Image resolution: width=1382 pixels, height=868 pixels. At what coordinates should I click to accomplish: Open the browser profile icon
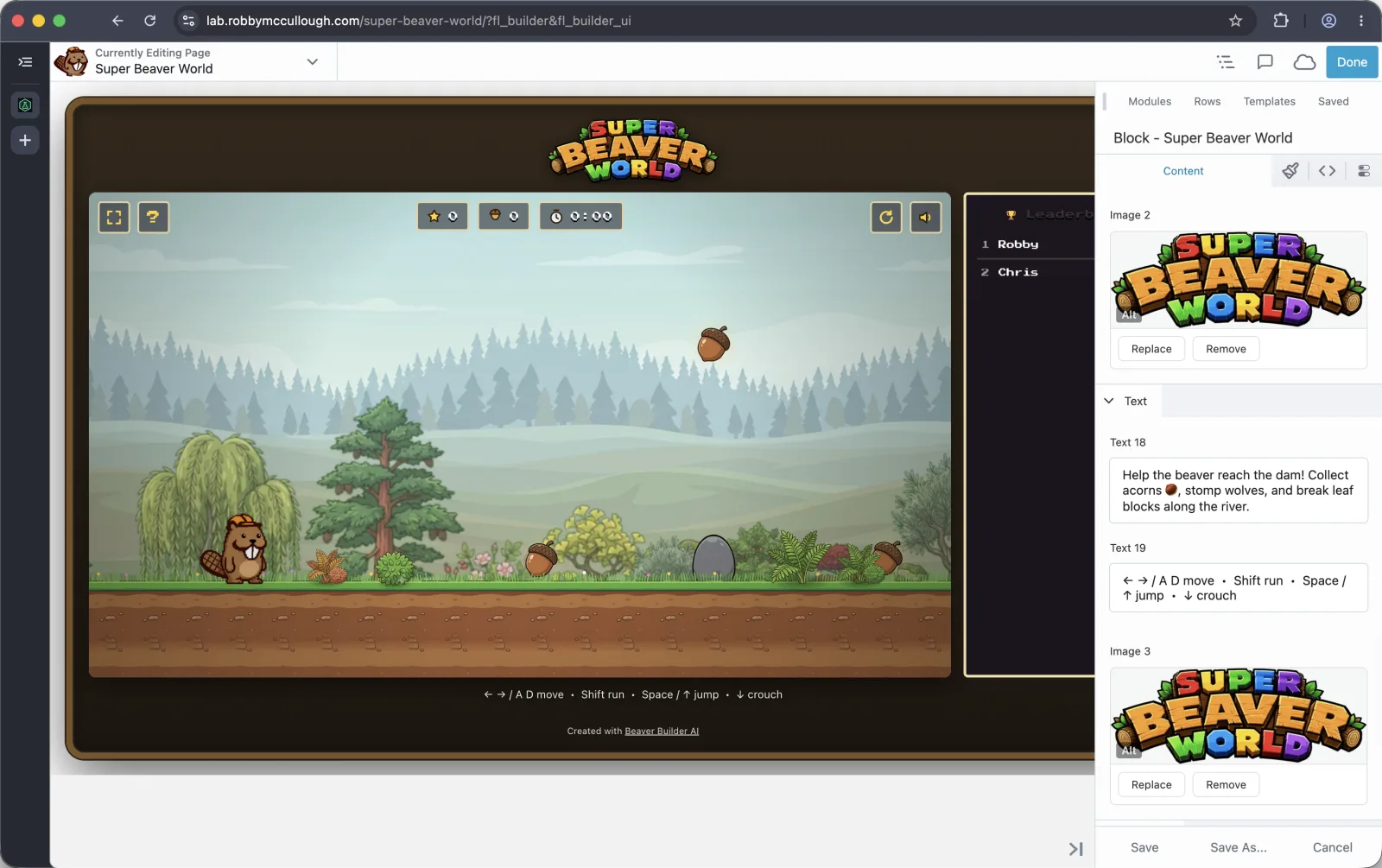(1329, 21)
